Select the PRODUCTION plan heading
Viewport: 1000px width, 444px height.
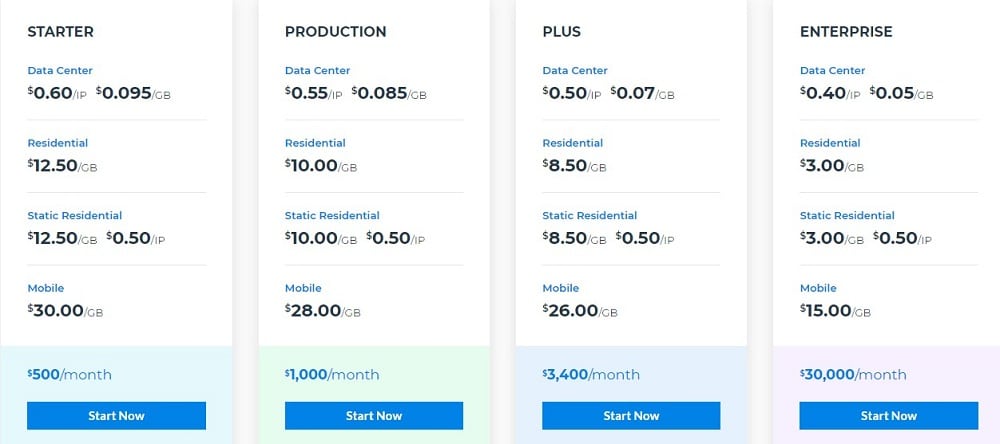click(x=335, y=32)
